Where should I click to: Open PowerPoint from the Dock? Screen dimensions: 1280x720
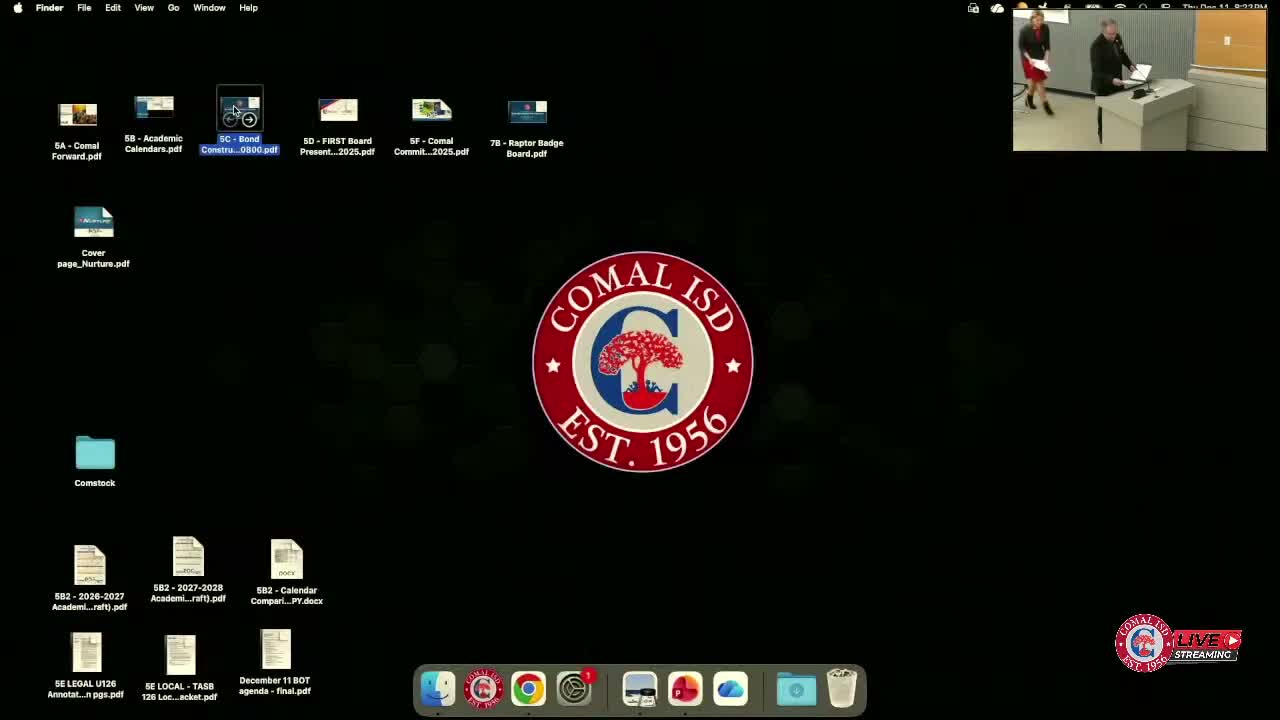(x=685, y=689)
